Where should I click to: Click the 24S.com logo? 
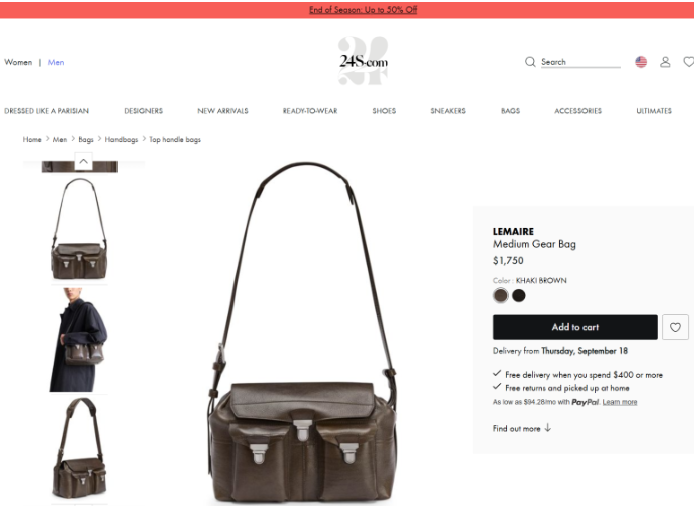tap(363, 61)
